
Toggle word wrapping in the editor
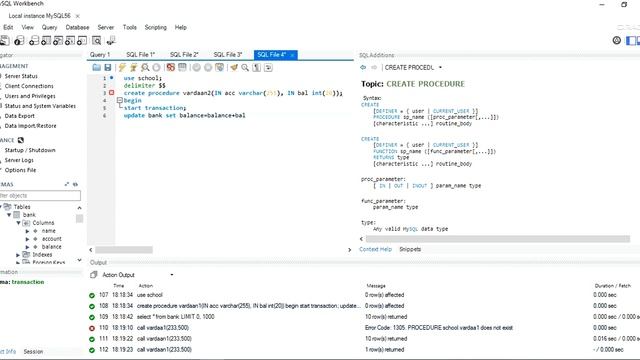(x=268, y=67)
